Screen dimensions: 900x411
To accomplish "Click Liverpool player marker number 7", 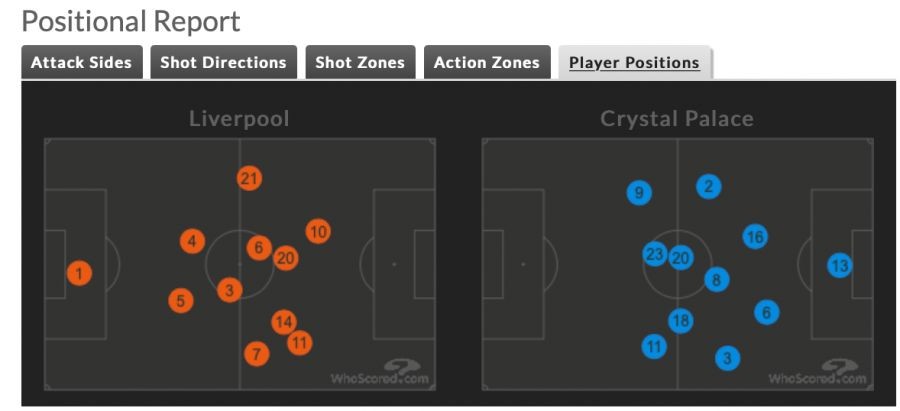I will pyautogui.click(x=256, y=354).
